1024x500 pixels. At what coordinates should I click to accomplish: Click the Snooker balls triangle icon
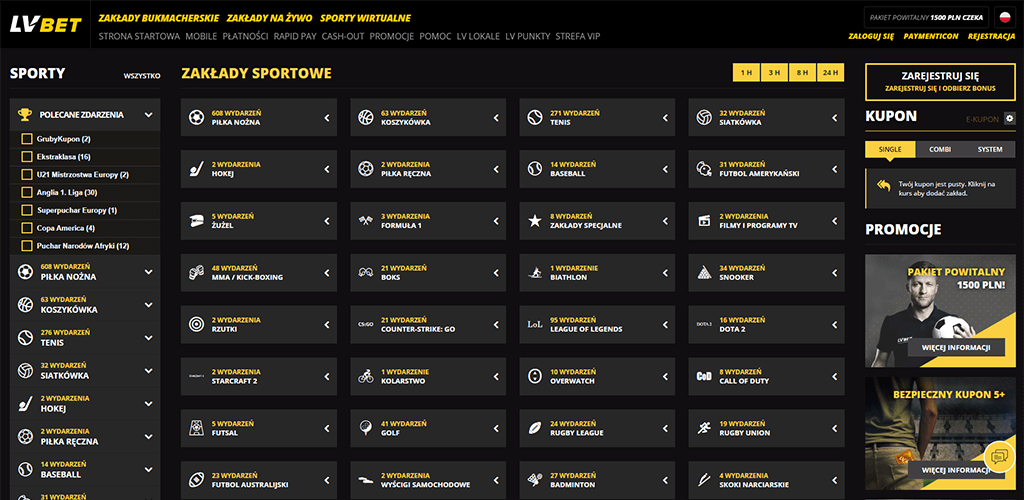pos(704,272)
